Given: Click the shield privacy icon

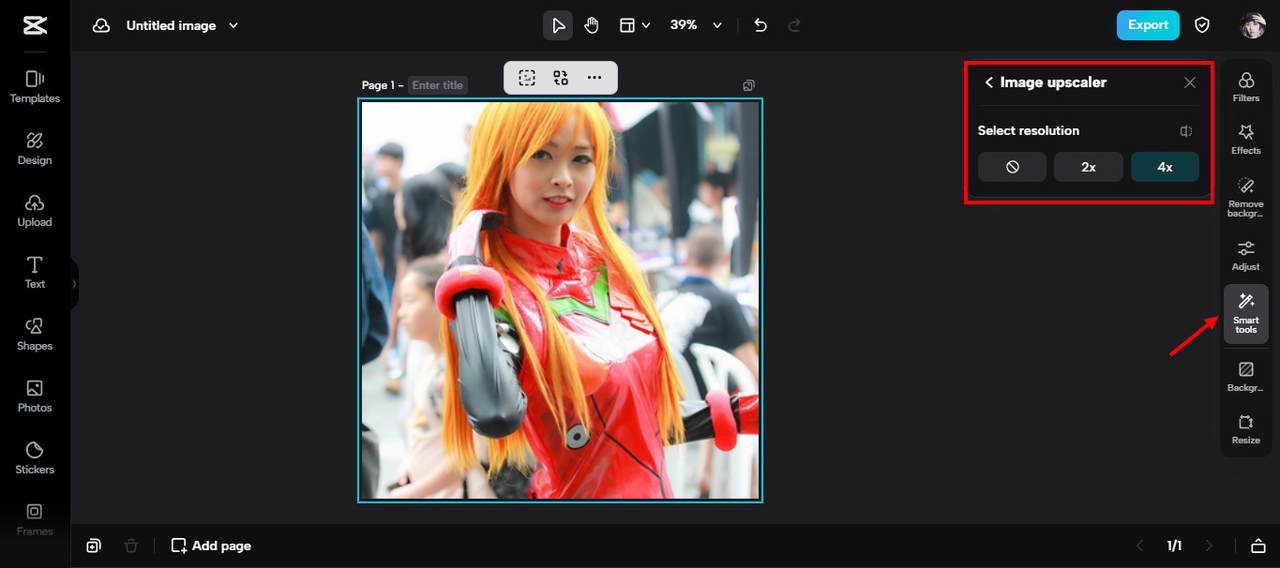Looking at the screenshot, I should tap(1203, 25).
